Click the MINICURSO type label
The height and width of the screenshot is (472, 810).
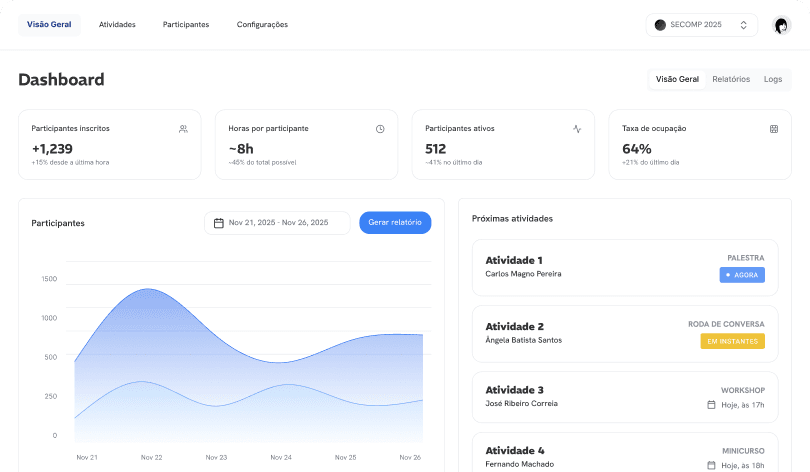click(743, 451)
